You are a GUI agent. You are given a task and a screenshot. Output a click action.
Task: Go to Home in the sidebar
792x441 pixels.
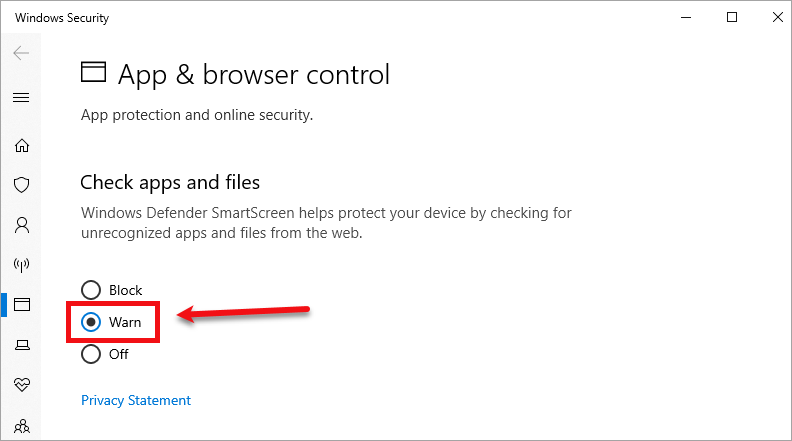click(x=21, y=145)
